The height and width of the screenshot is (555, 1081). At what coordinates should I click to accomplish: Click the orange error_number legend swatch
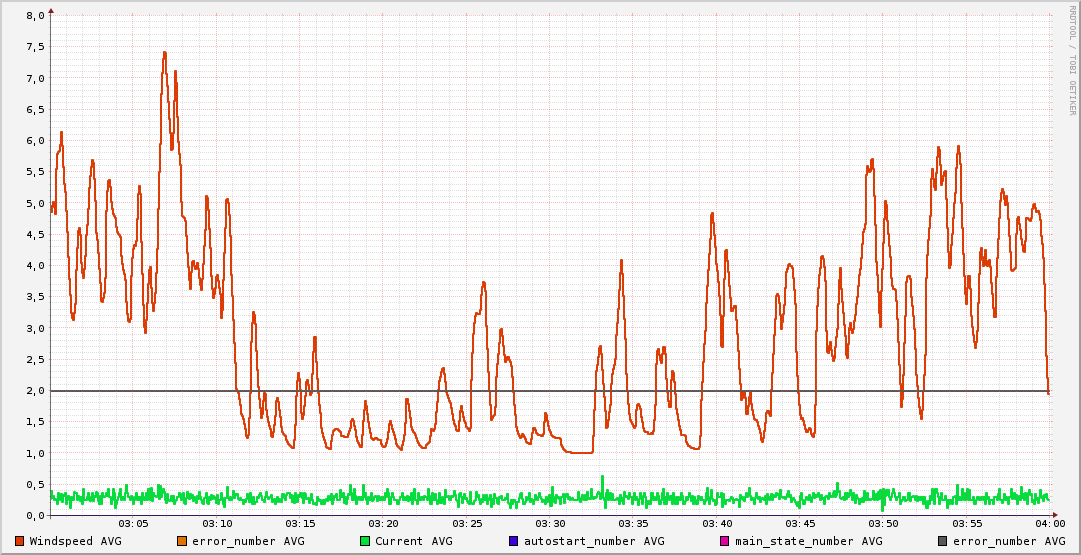pos(182,541)
